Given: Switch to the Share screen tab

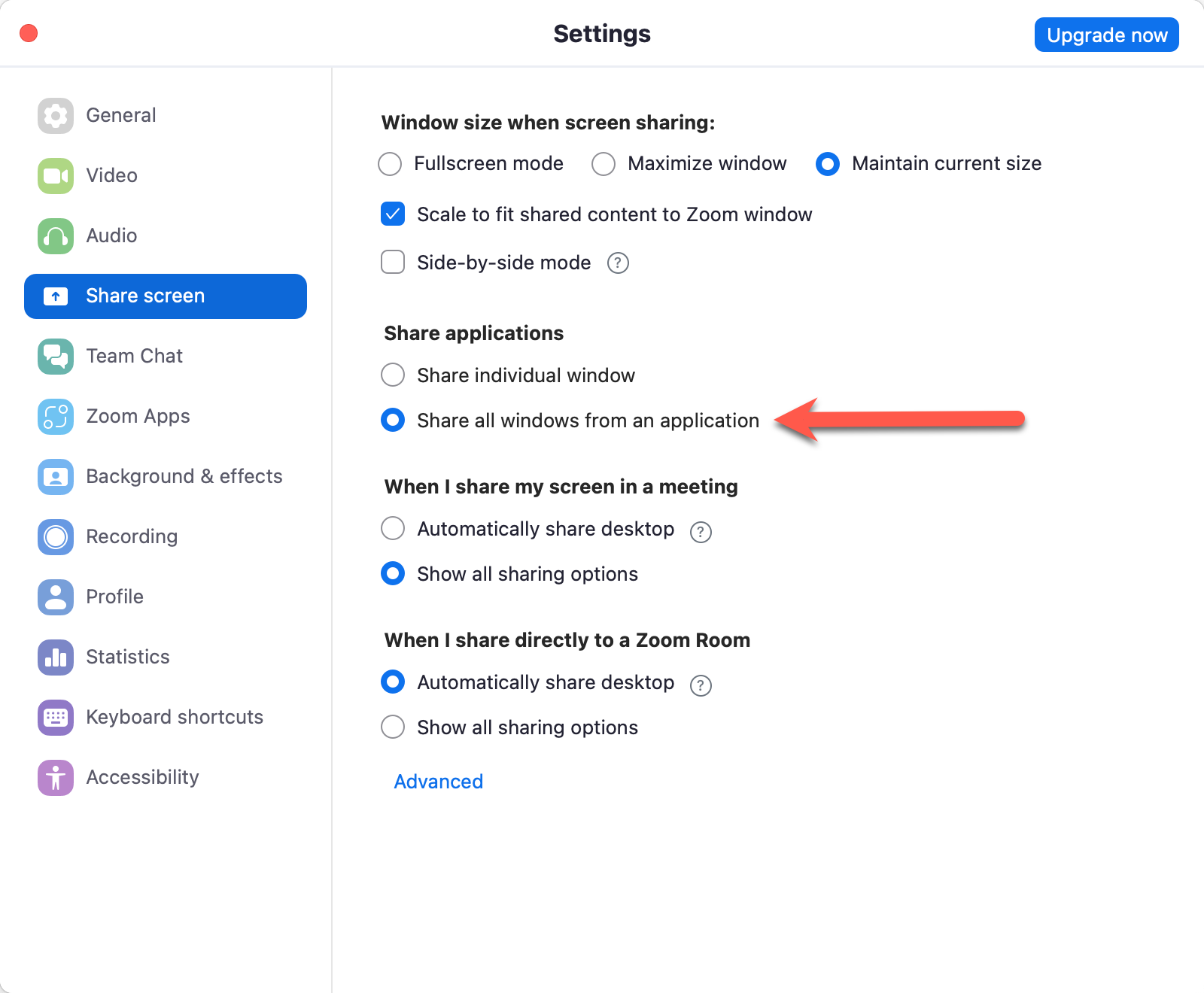Looking at the screenshot, I should tap(166, 296).
